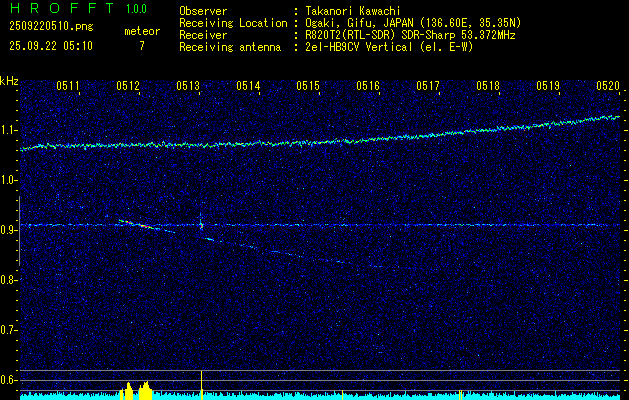Click the 0516 time axis label

coord(368,86)
